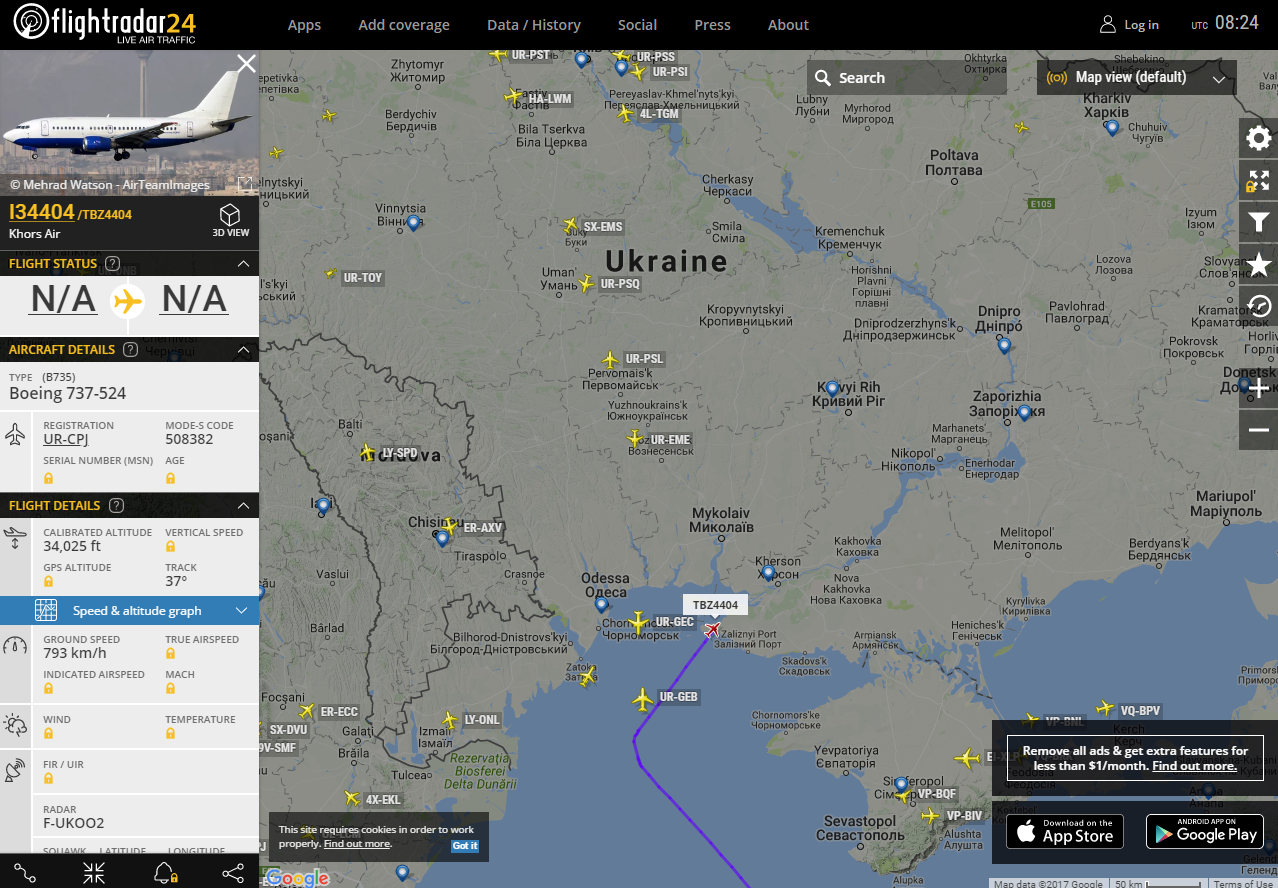Close the flight details panel

pos(246,64)
